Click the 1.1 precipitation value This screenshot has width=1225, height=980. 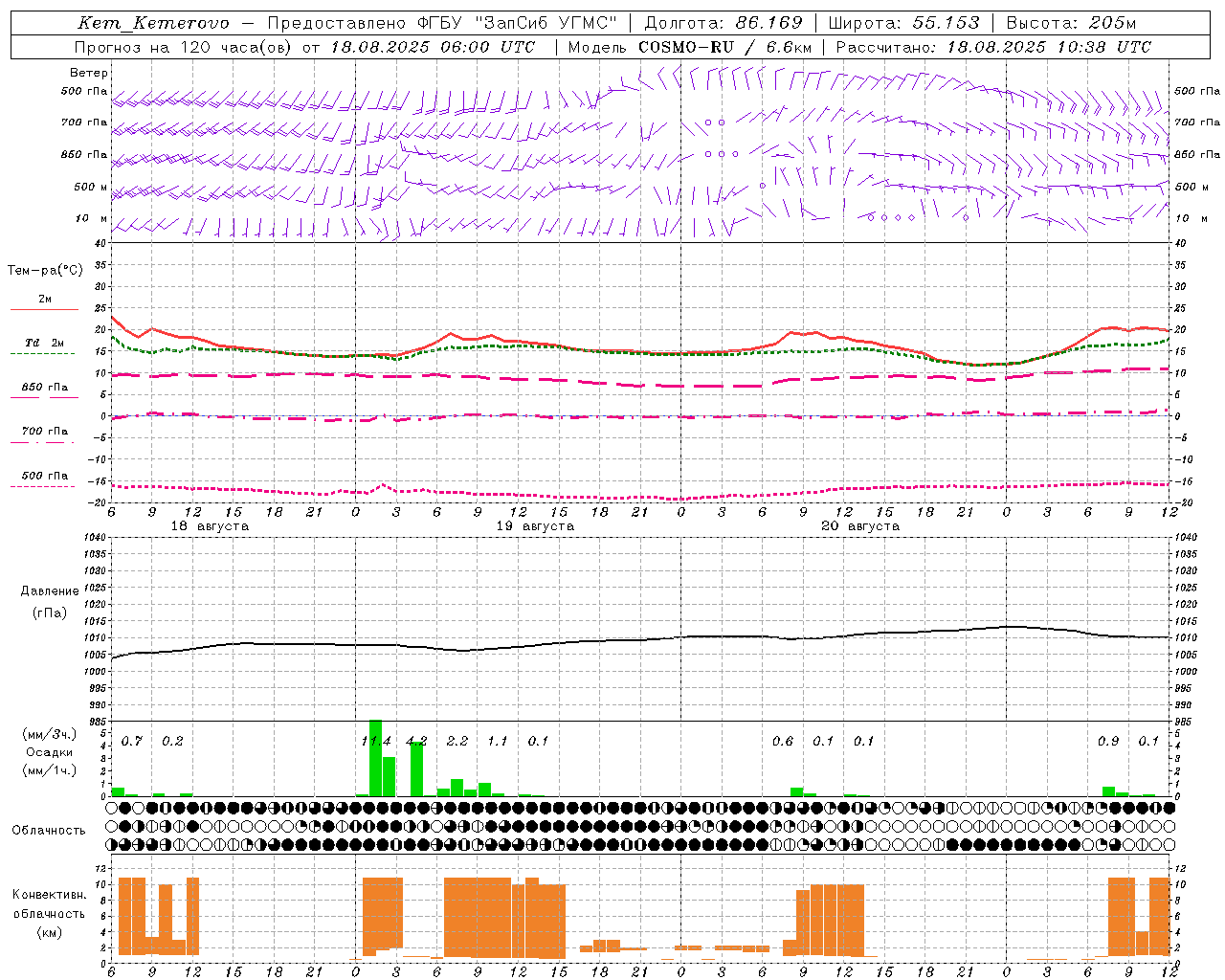tap(498, 741)
